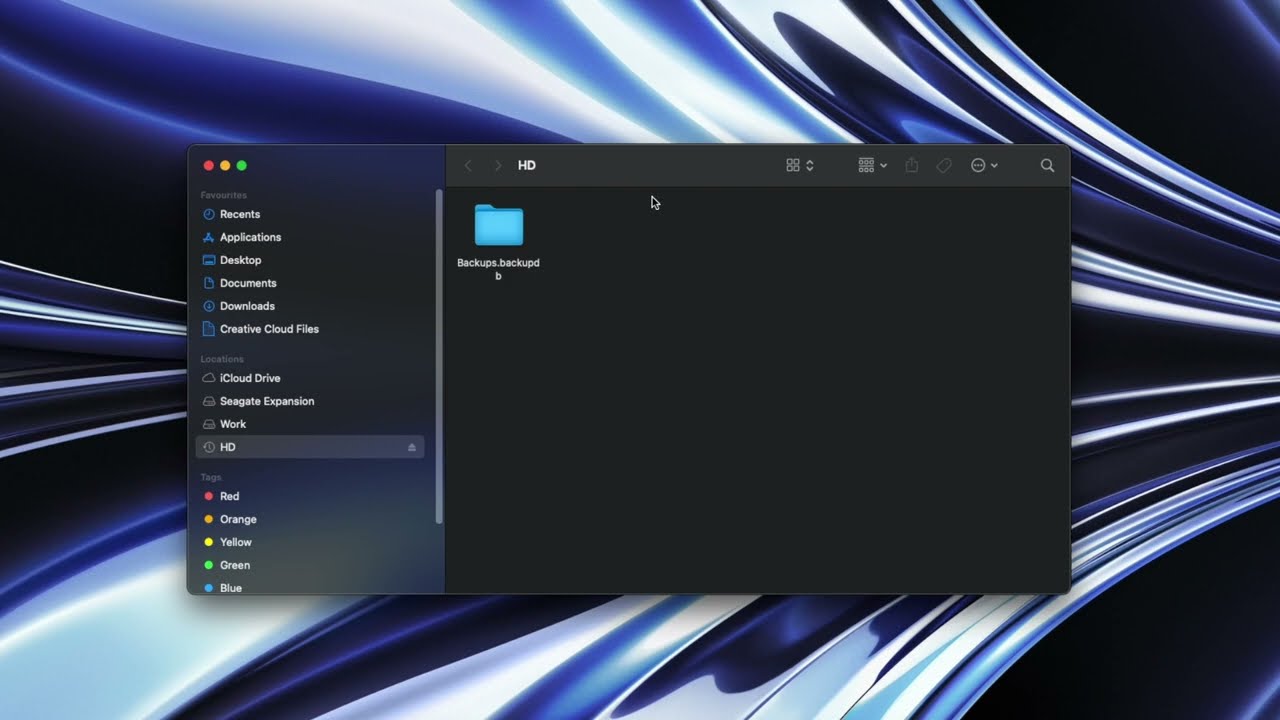Switch to icon view grid button

[x=793, y=165]
